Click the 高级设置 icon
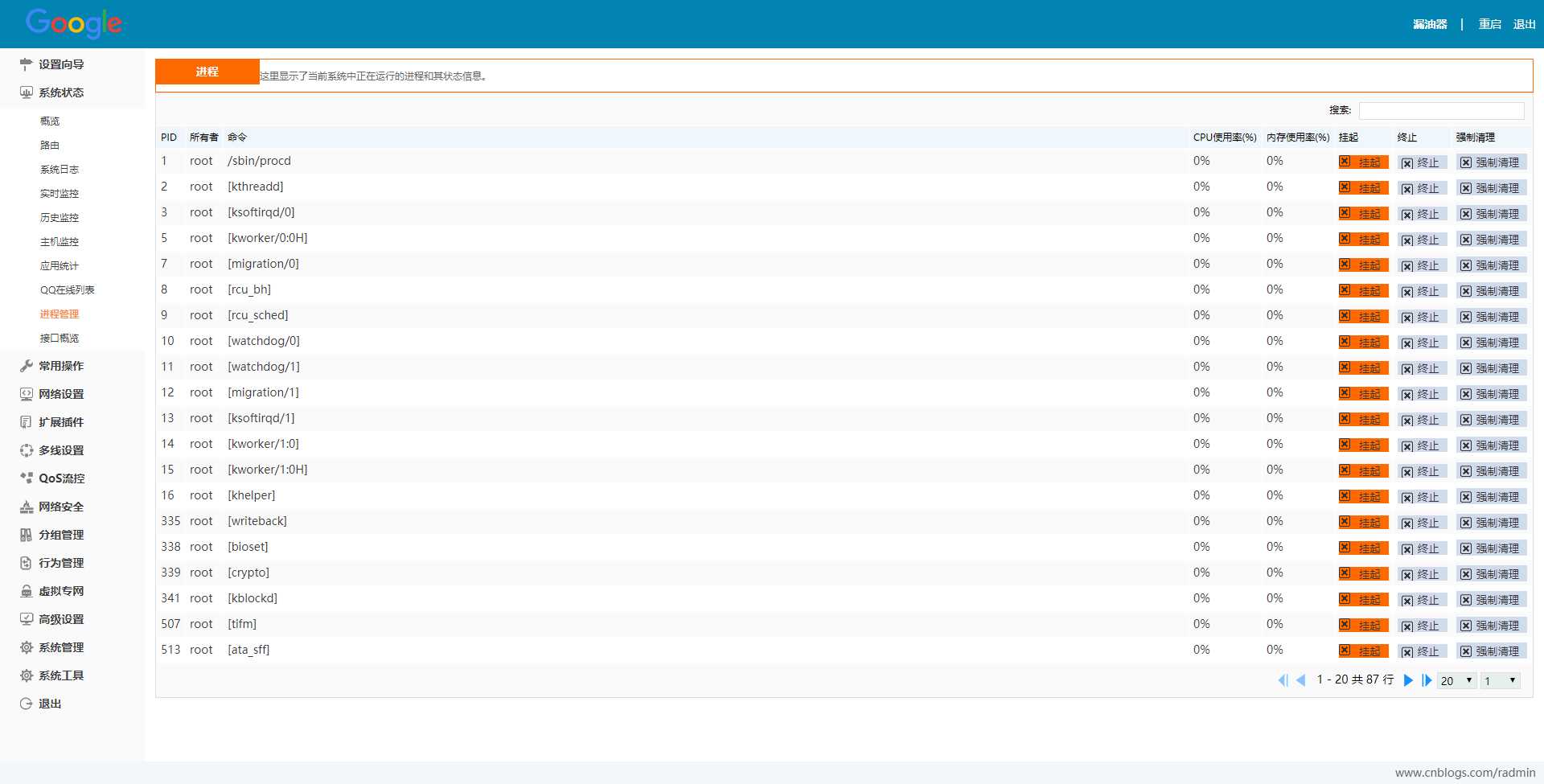 (x=27, y=619)
